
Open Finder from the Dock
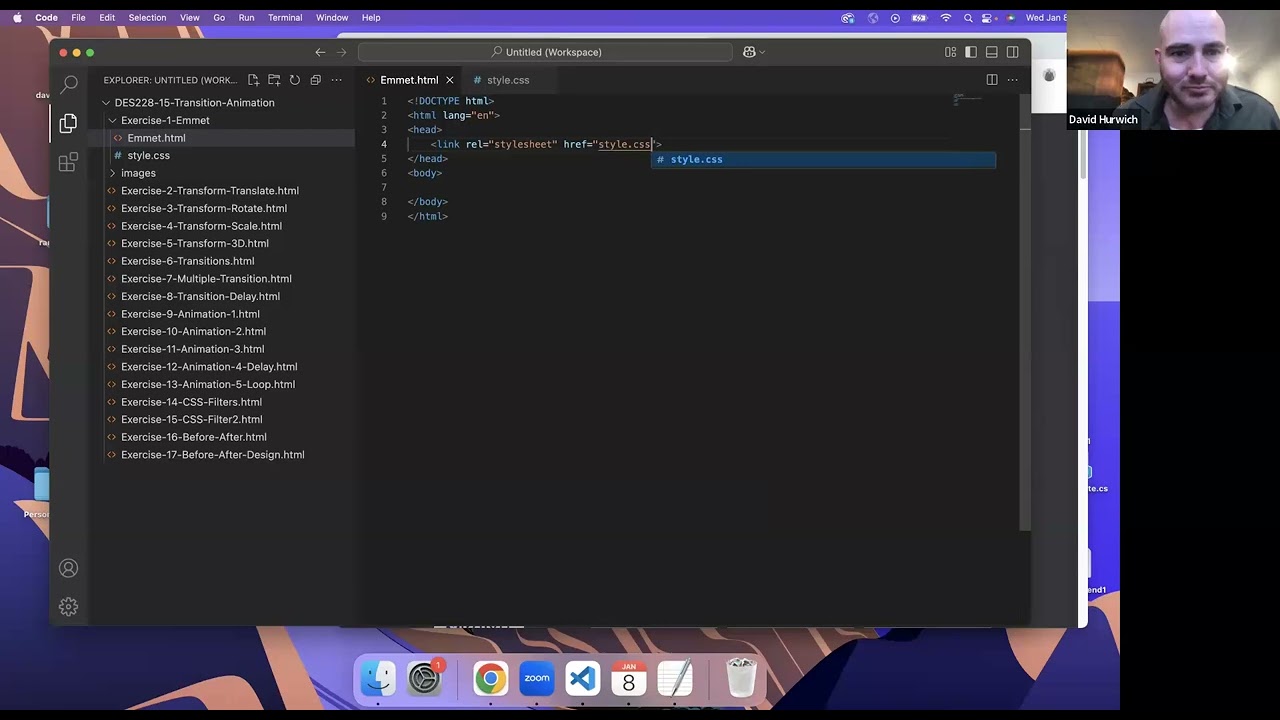point(378,679)
